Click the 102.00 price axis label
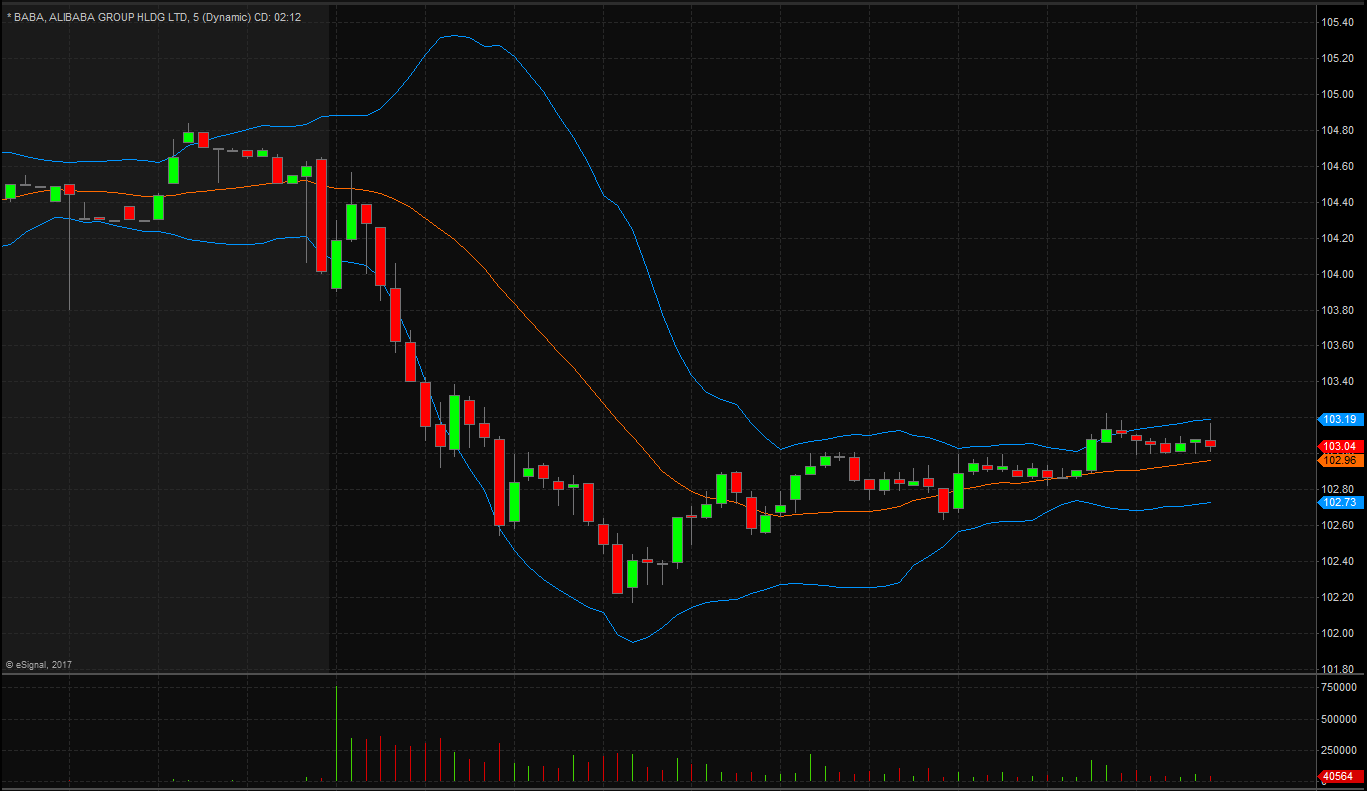1367x791 pixels. point(1338,633)
